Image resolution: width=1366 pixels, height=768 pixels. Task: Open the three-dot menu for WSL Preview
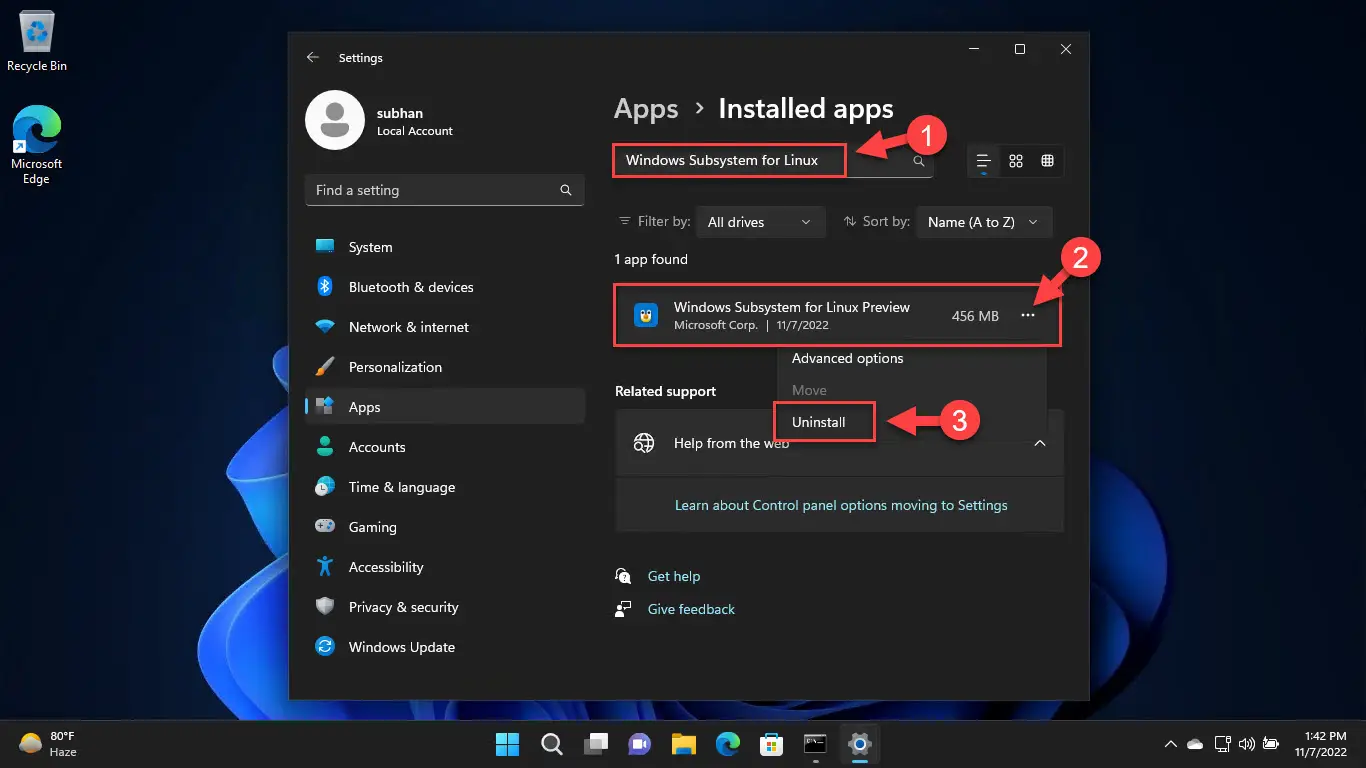point(1028,316)
